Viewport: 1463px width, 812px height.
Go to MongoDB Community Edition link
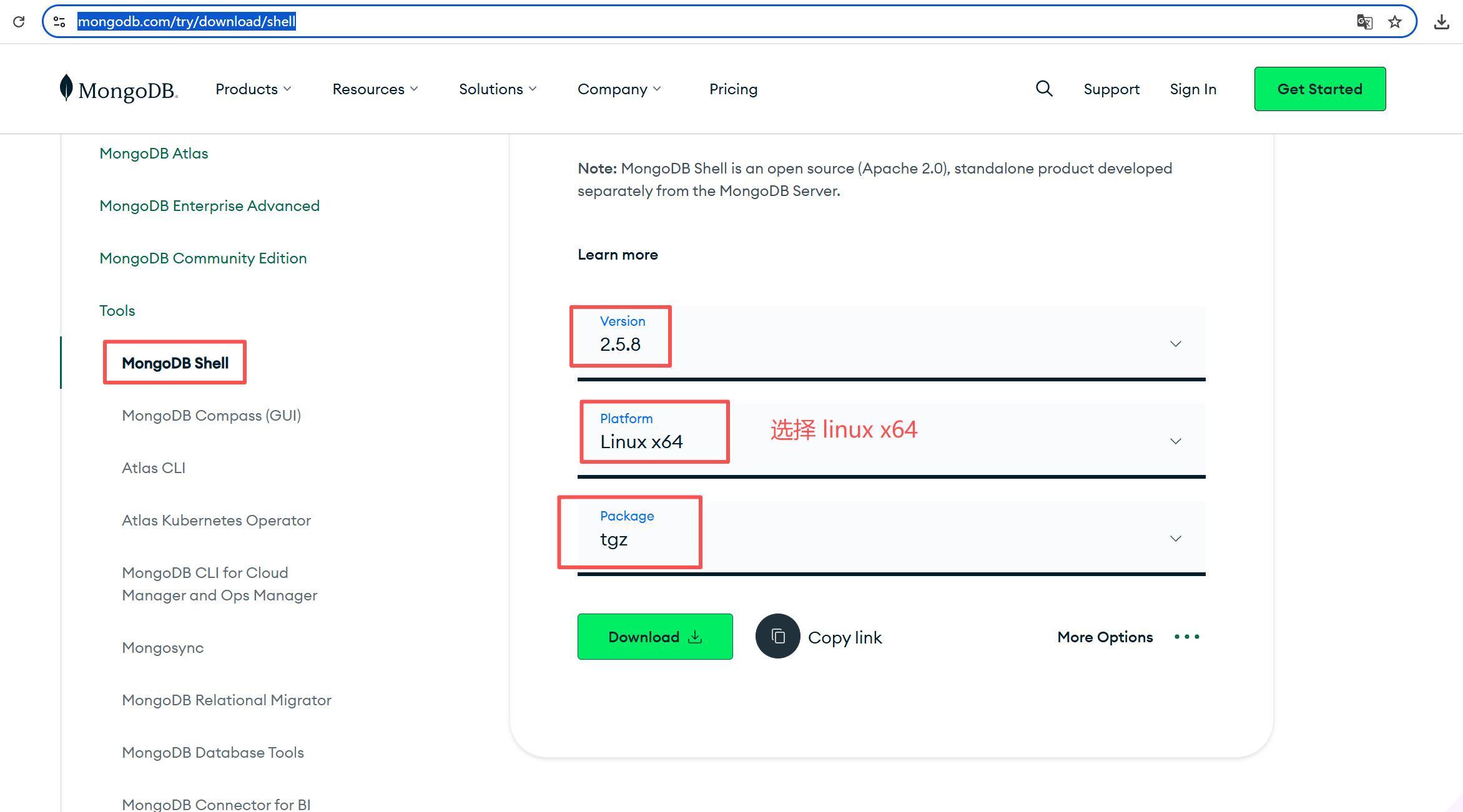click(x=203, y=258)
